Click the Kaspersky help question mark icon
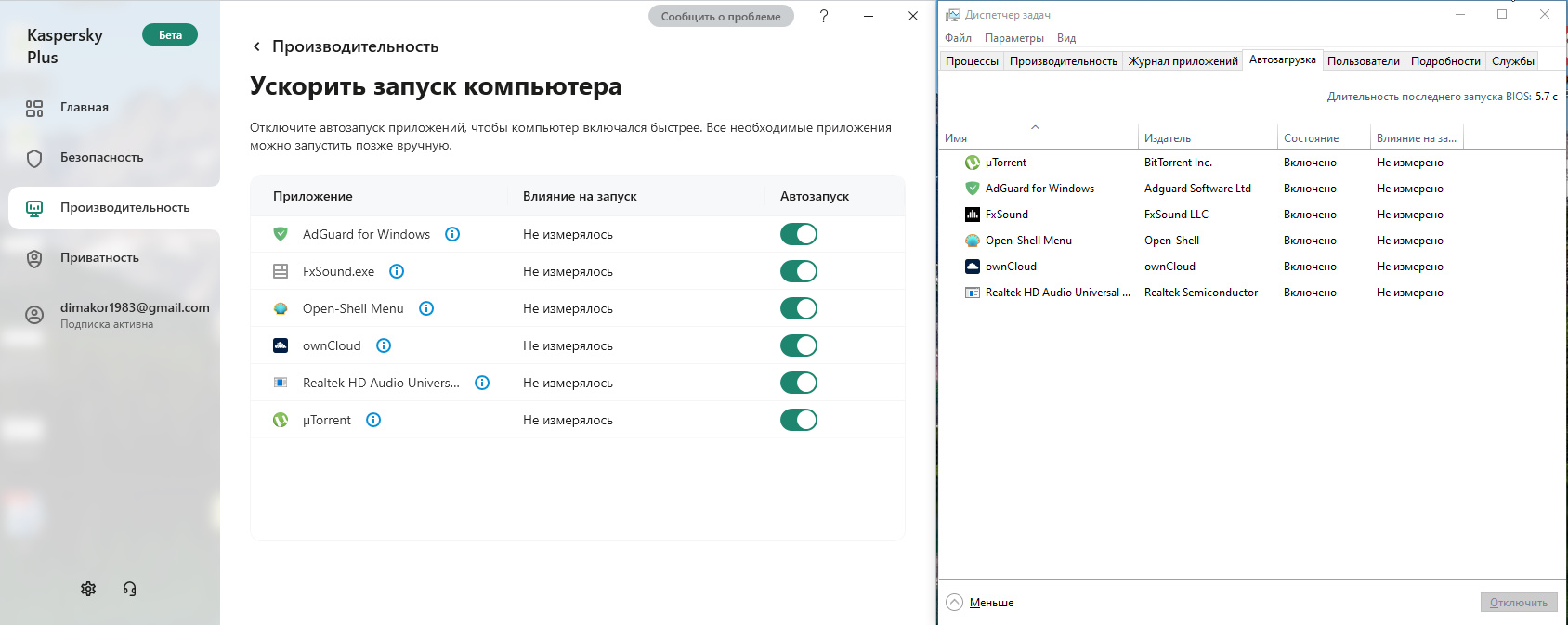This screenshot has height=625, width=1568. [x=824, y=16]
